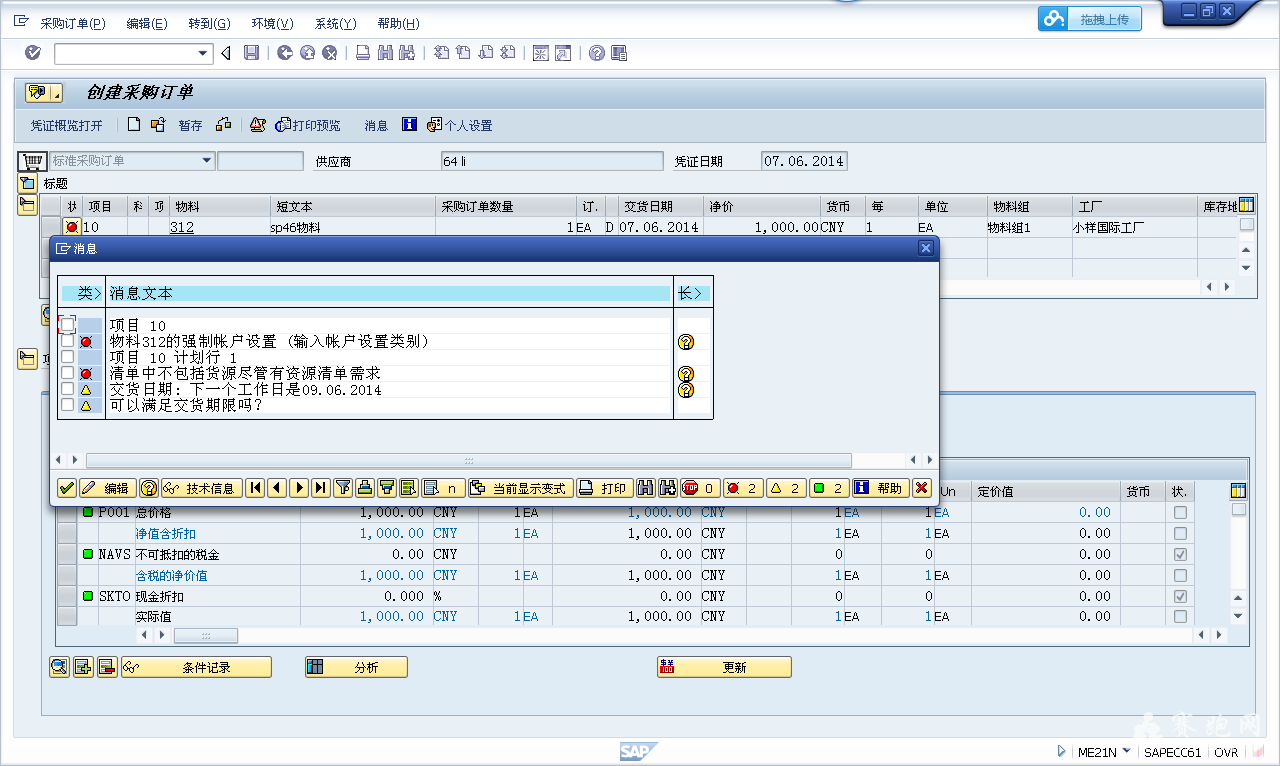Click the 分析 button
Image resolution: width=1280 pixels, height=766 pixels.
pos(356,667)
